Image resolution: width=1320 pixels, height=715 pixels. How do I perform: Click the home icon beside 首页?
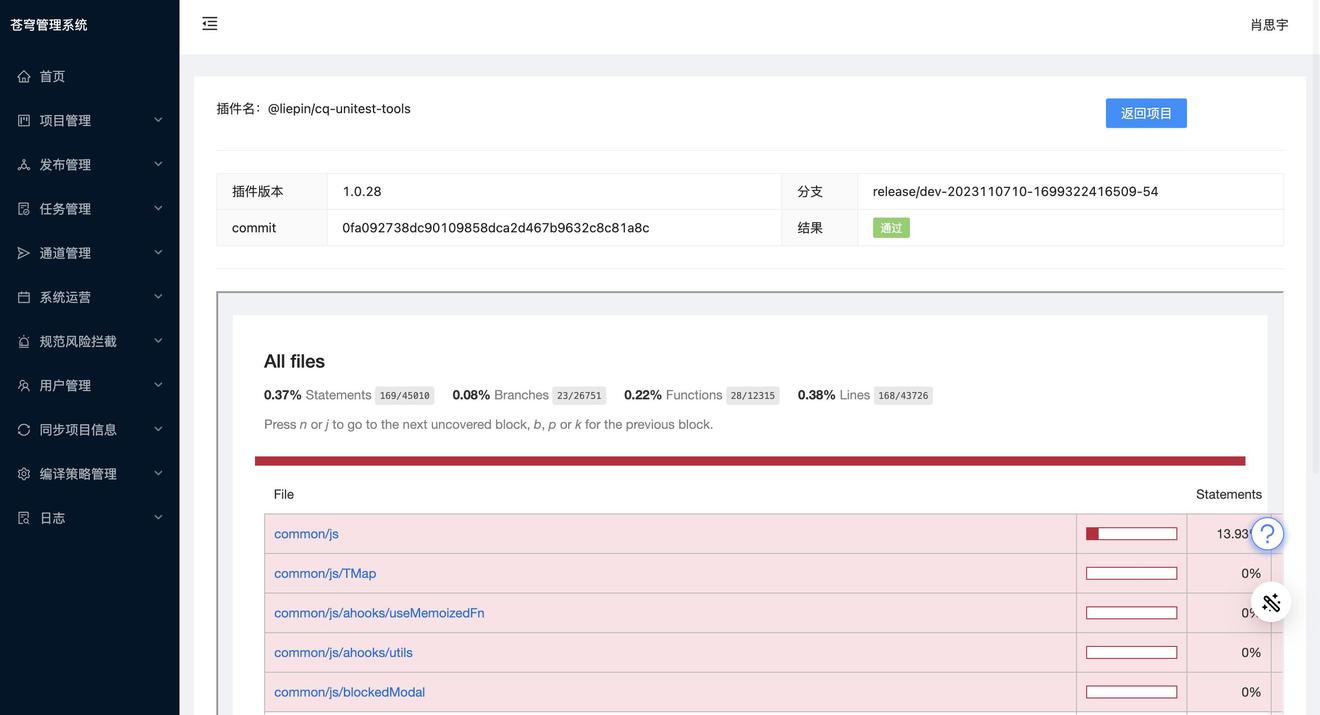point(24,77)
